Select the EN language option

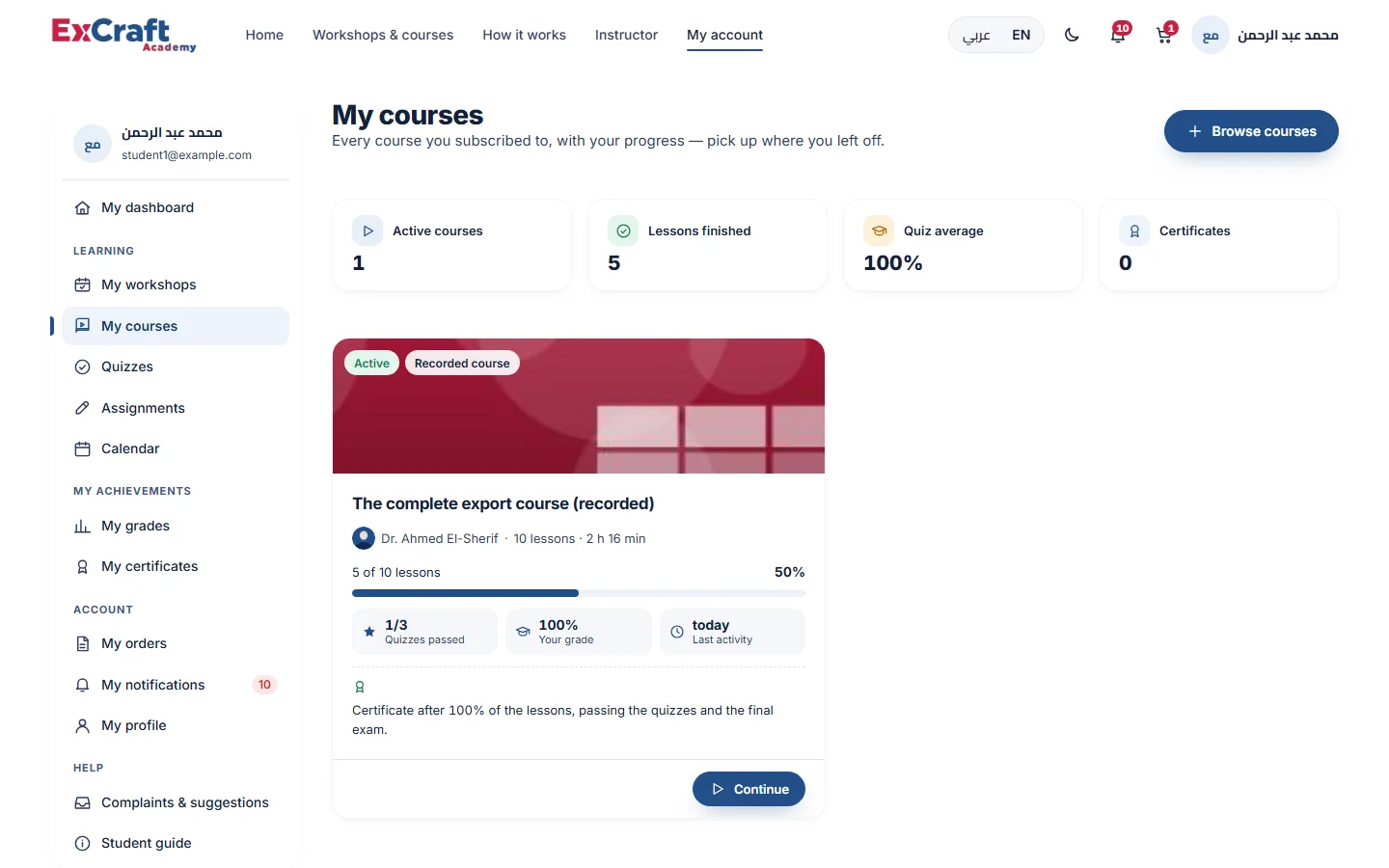coord(1021,35)
